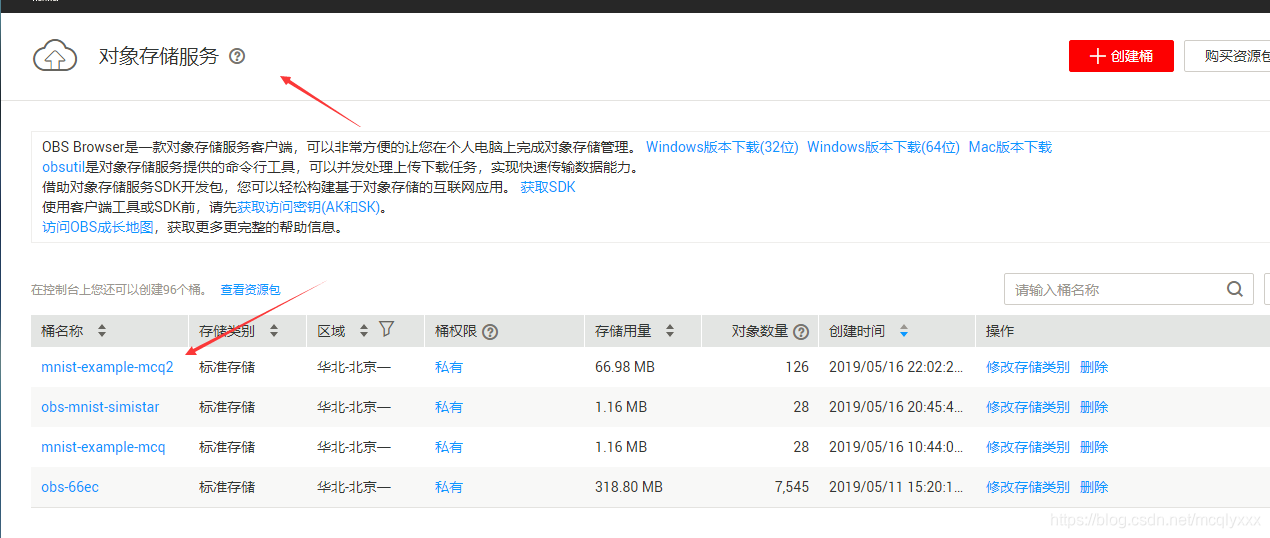Image resolution: width=1270 pixels, height=538 pixels.
Task: Open help icon next to 对象数量
Action: point(801,331)
